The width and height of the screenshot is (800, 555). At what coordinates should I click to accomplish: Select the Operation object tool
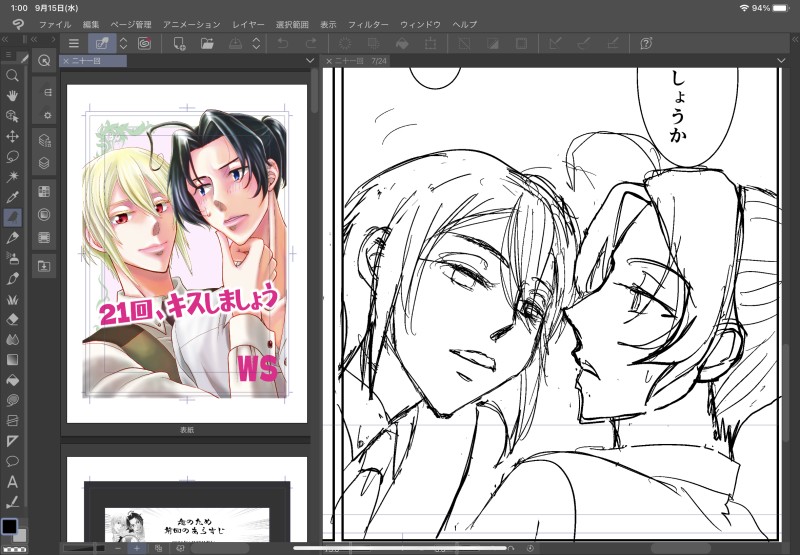click(x=12, y=116)
